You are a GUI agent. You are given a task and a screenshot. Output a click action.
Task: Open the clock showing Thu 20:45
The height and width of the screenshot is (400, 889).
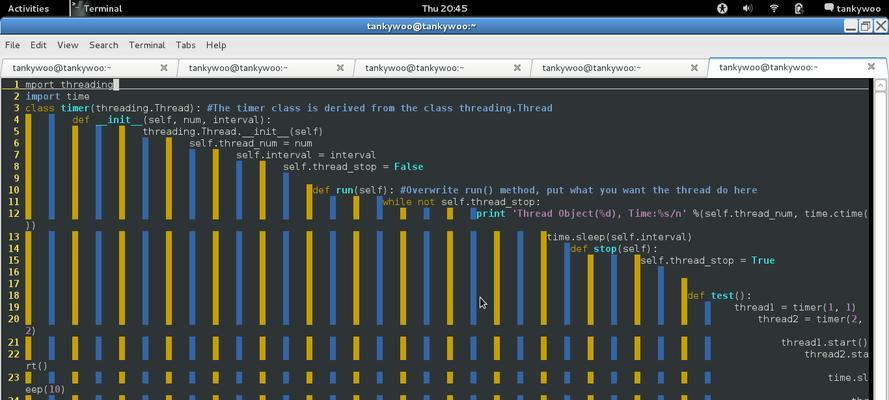444,8
